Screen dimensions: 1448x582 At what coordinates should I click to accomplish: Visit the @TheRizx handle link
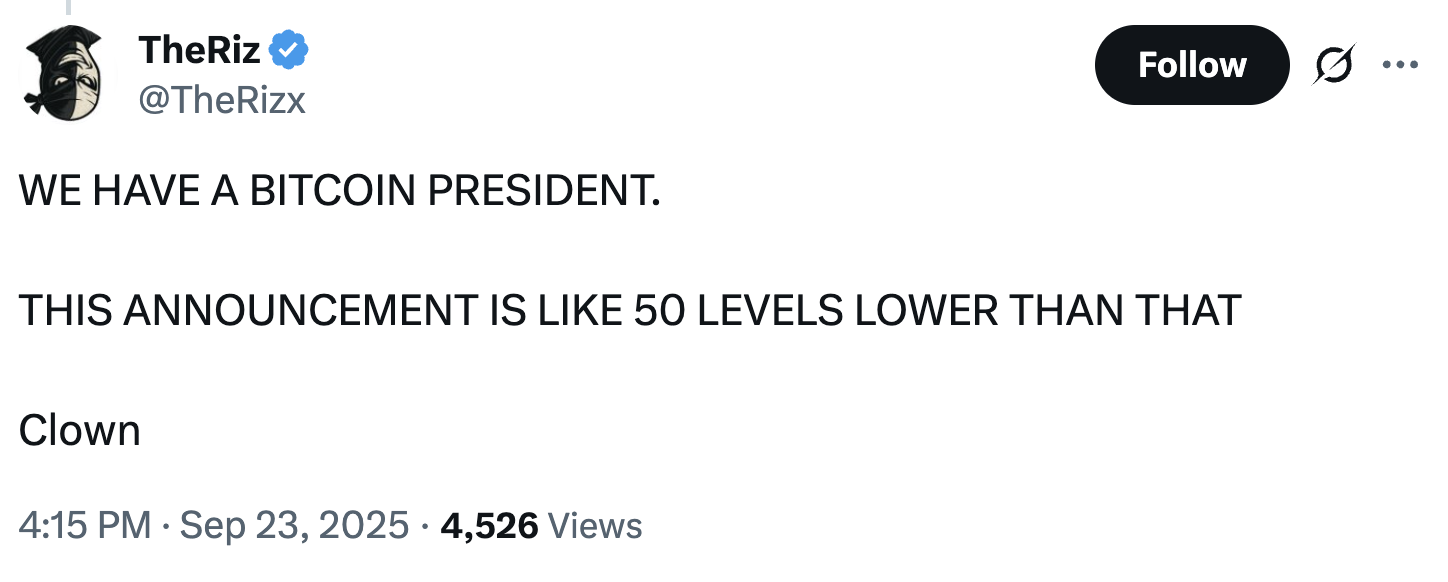point(222,100)
